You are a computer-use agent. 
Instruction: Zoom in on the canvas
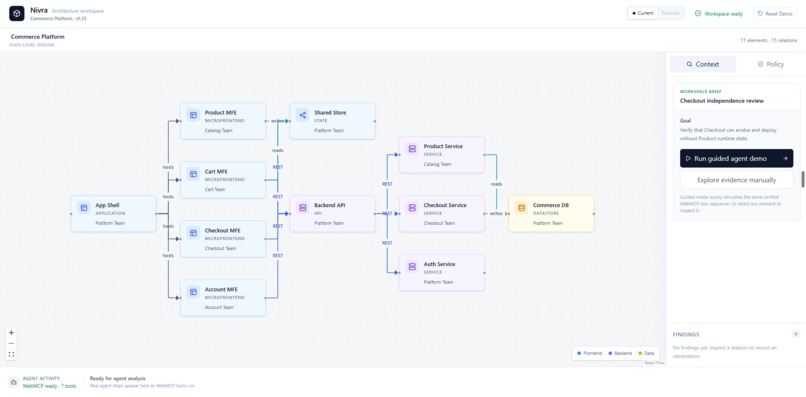coord(11,333)
